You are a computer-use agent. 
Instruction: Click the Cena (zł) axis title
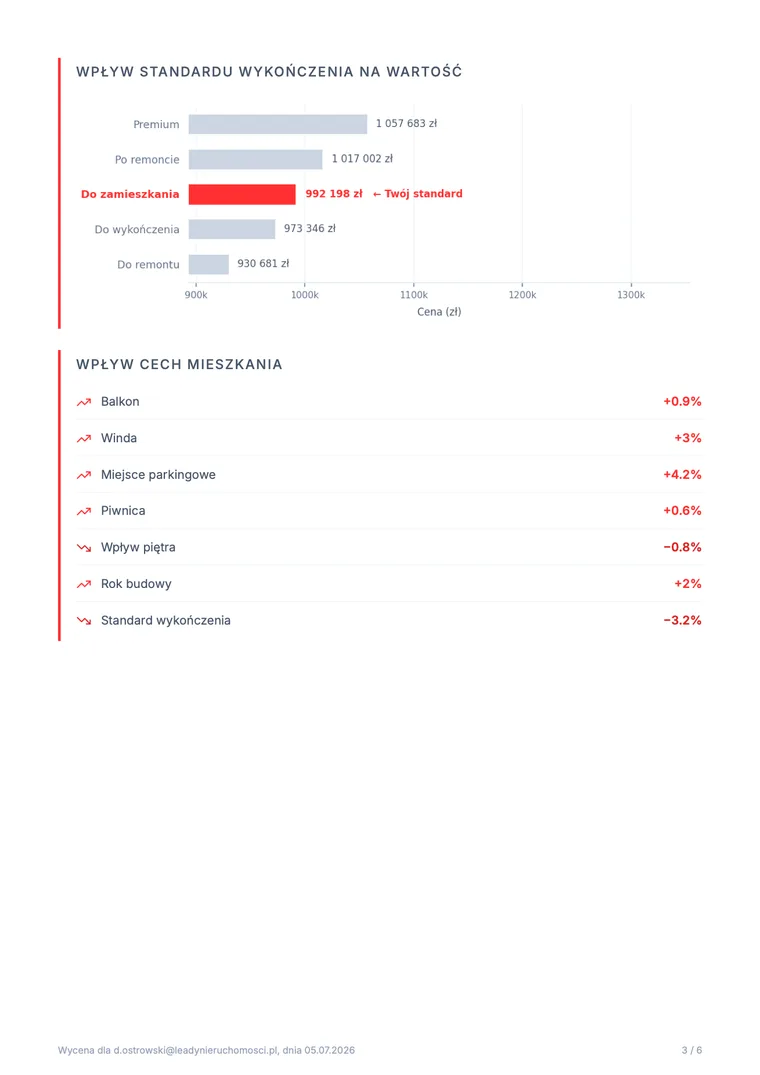[x=439, y=312]
